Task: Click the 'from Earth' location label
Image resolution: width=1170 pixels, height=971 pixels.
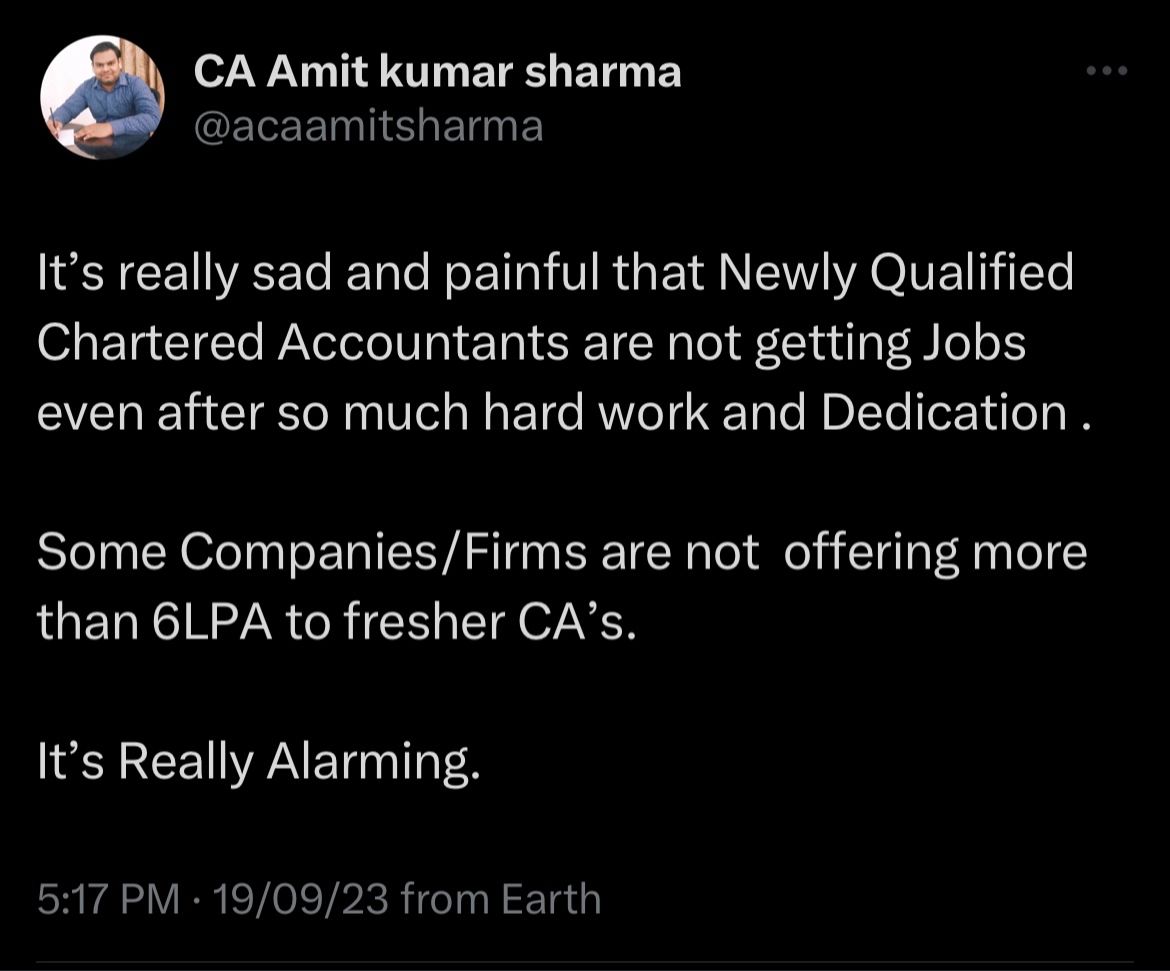Action: click(501, 899)
